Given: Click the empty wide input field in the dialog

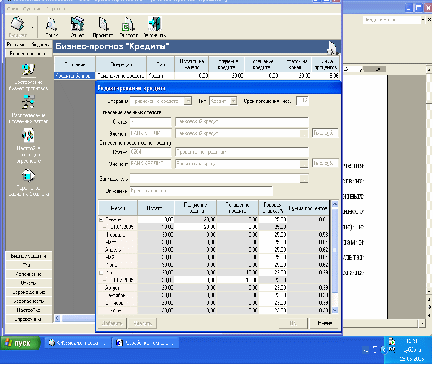Looking at the screenshot, I should (x=215, y=179).
